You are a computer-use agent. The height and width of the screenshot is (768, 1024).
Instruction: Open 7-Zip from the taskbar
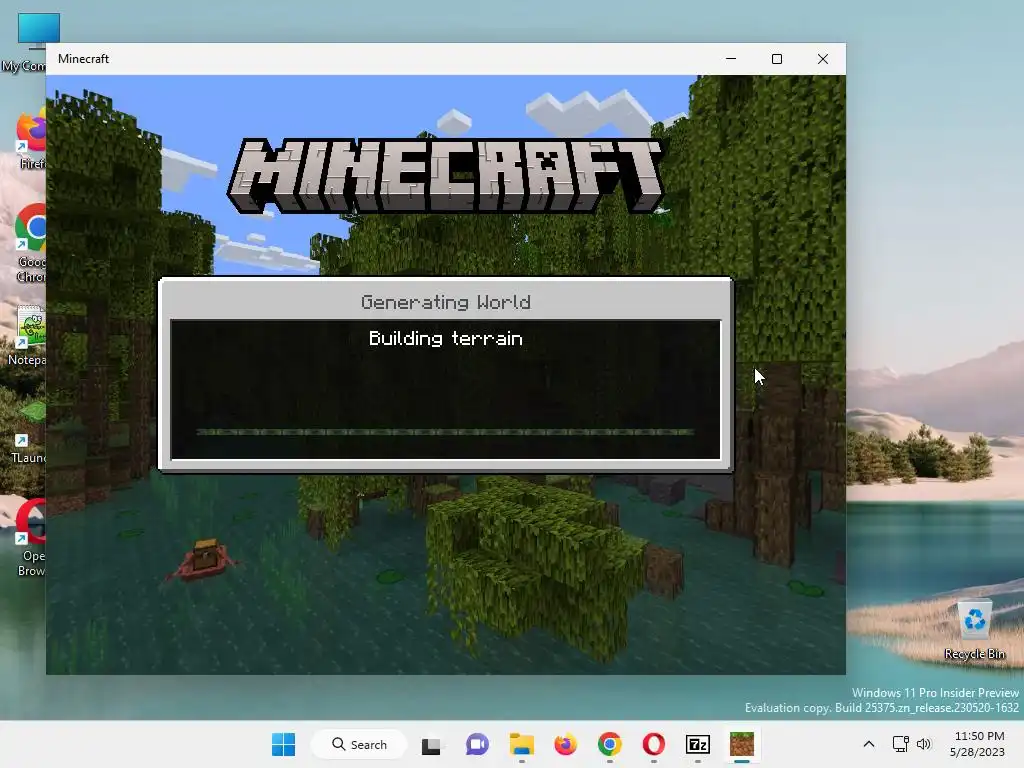click(x=697, y=744)
